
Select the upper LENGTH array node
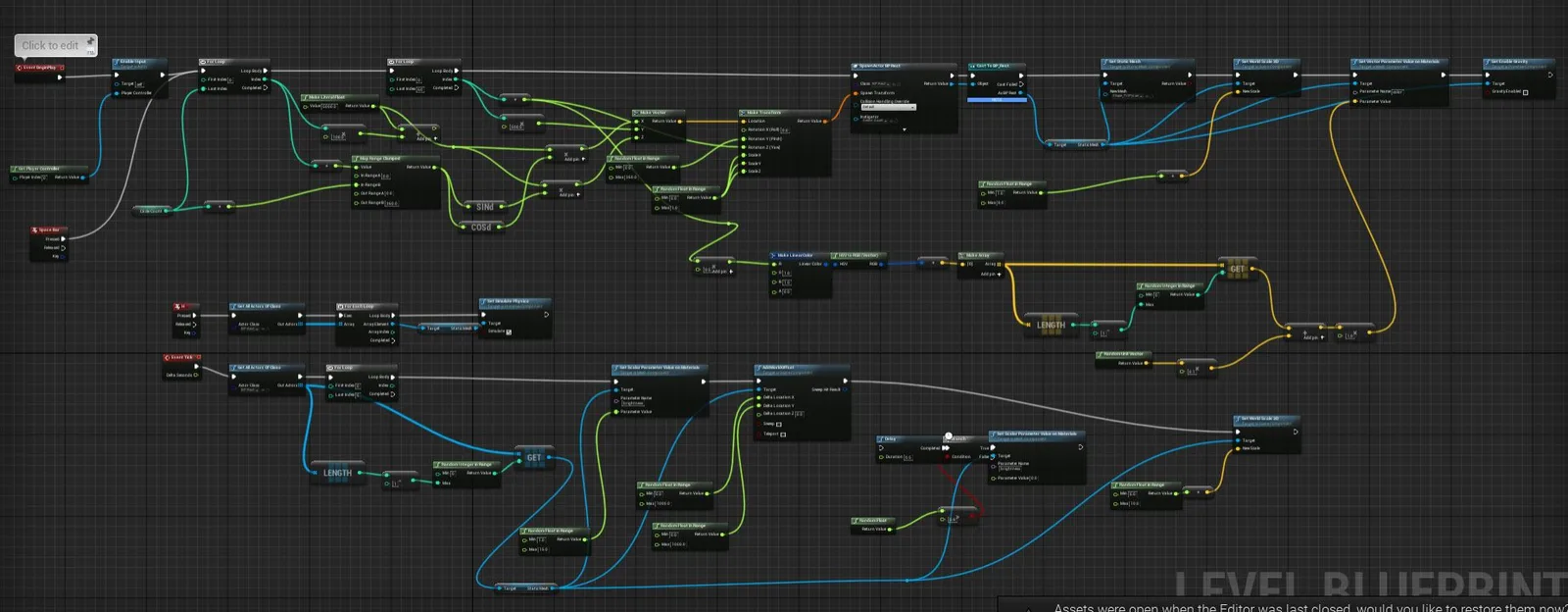pos(1050,325)
